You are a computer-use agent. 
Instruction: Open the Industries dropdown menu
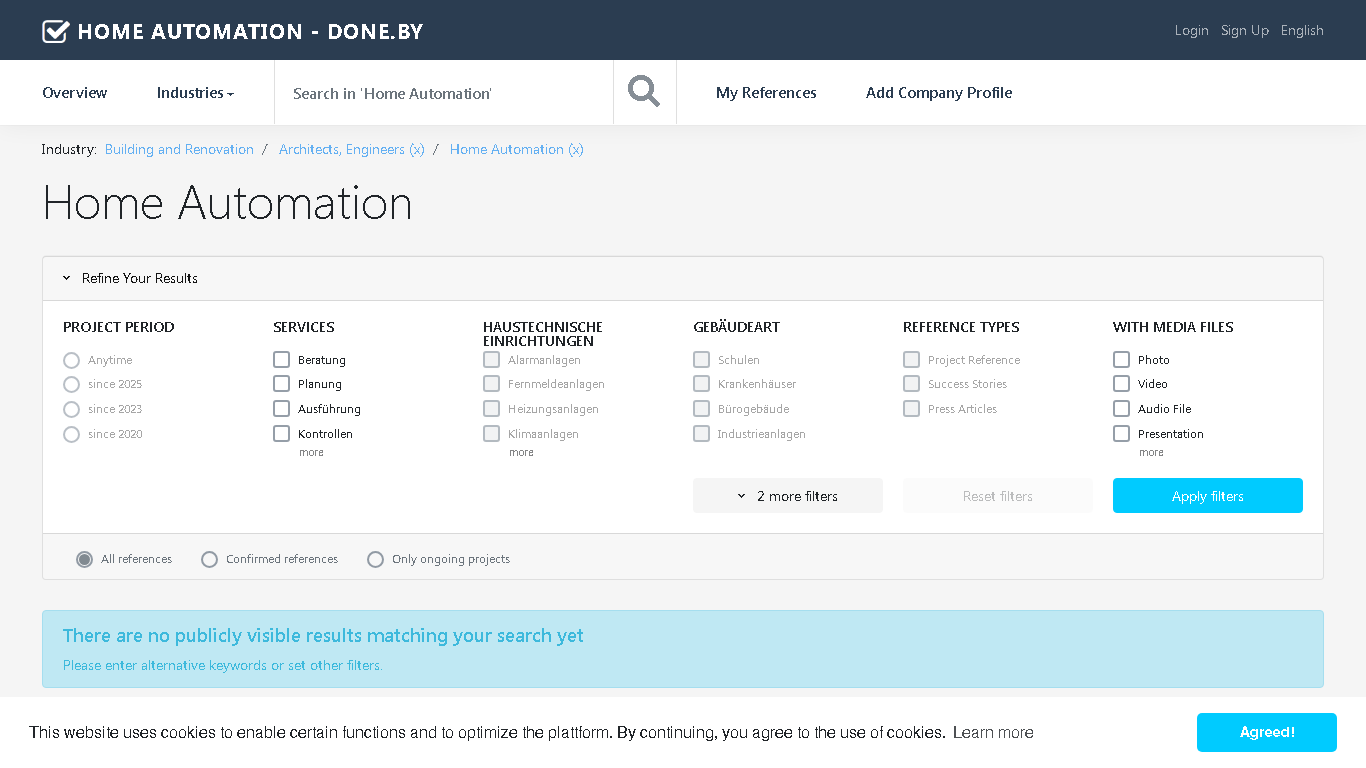click(x=195, y=93)
